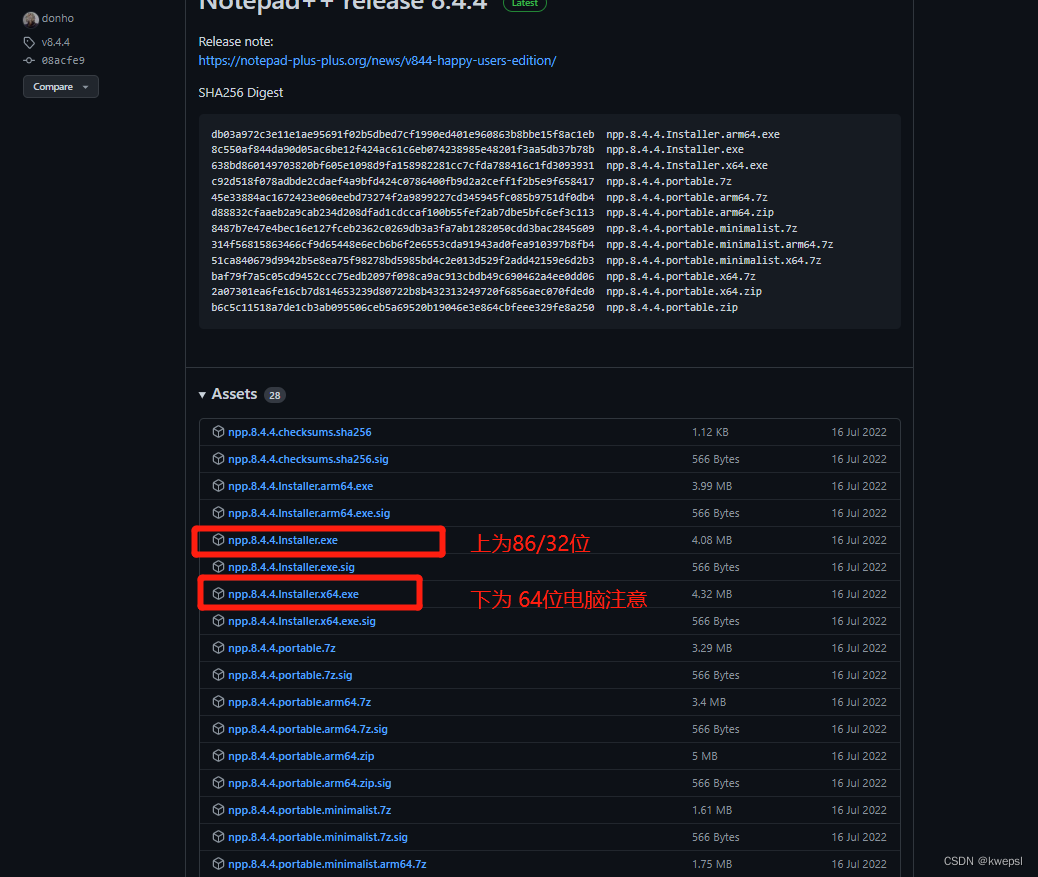Open the v844 happy users edition release note link
The width and height of the screenshot is (1038, 877).
click(377, 60)
